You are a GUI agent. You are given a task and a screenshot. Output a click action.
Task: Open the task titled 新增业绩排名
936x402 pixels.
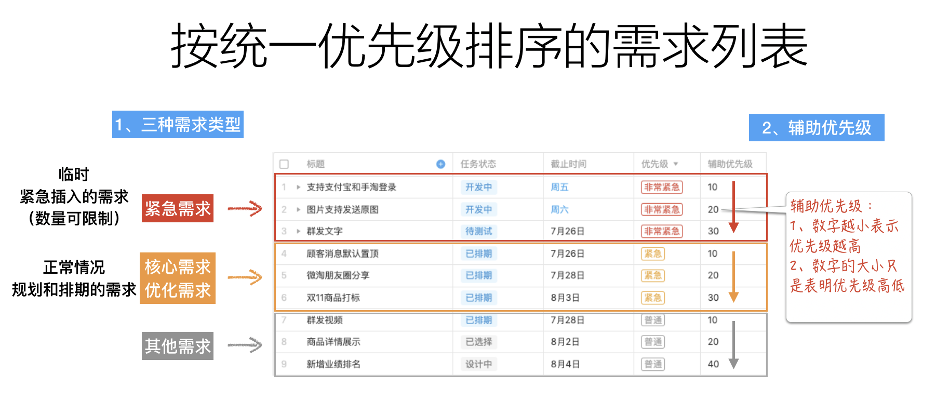(333, 364)
